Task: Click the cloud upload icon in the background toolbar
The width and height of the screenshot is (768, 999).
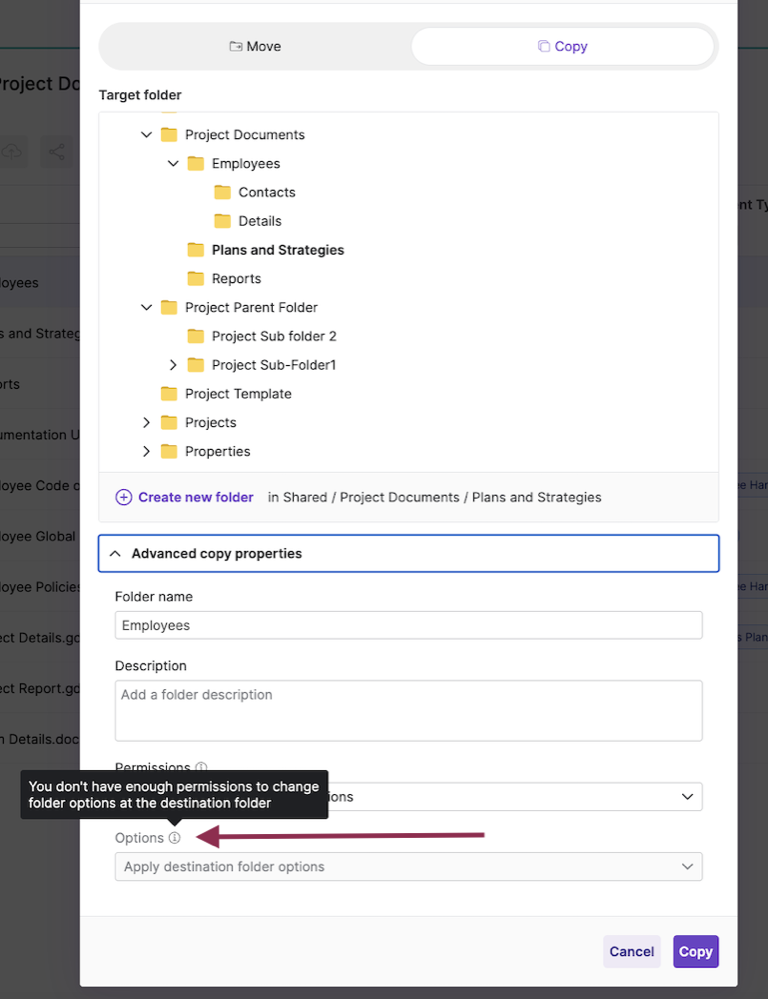Action: point(12,151)
